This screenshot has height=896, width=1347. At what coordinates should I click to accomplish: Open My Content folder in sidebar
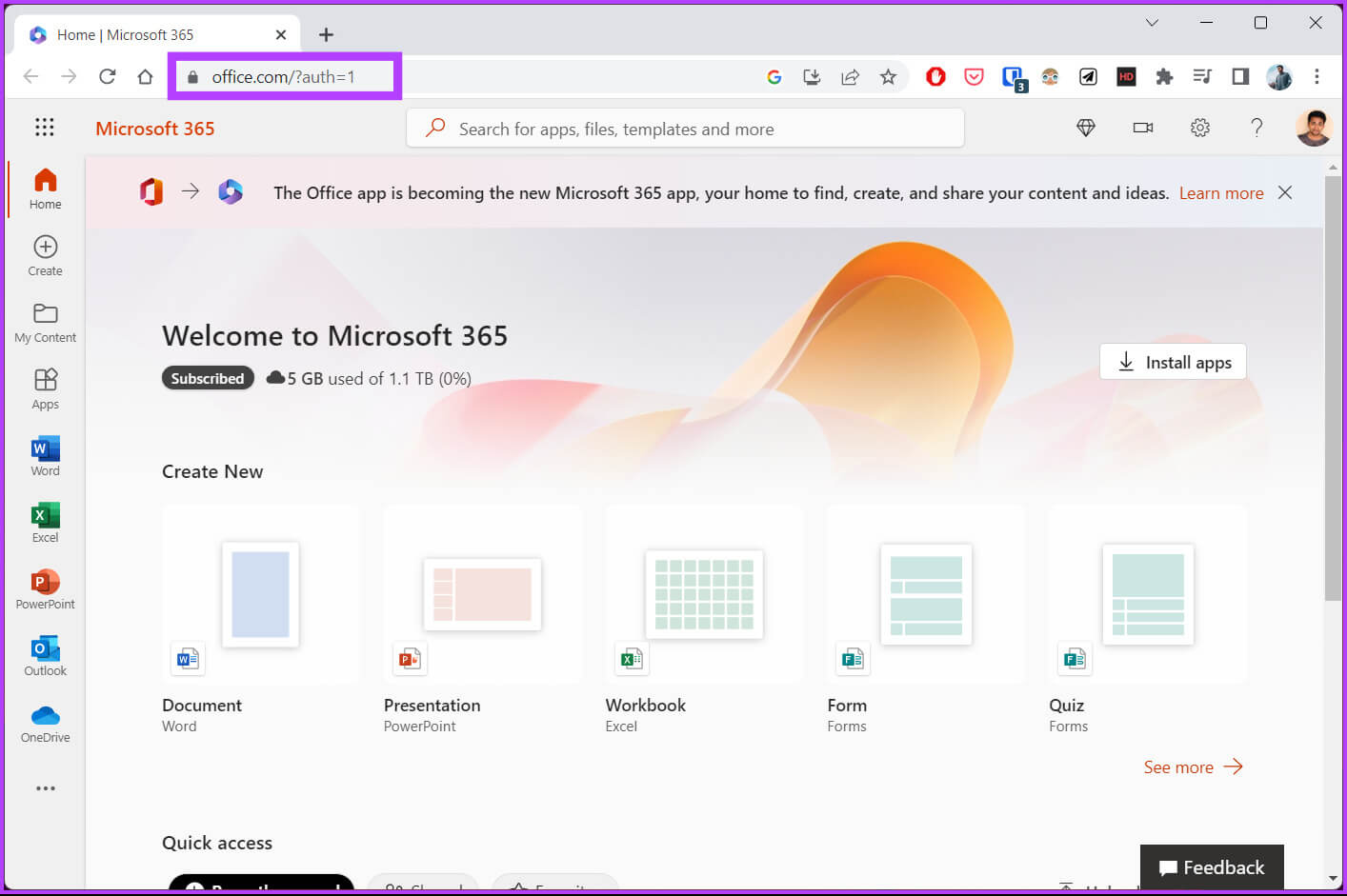[45, 323]
